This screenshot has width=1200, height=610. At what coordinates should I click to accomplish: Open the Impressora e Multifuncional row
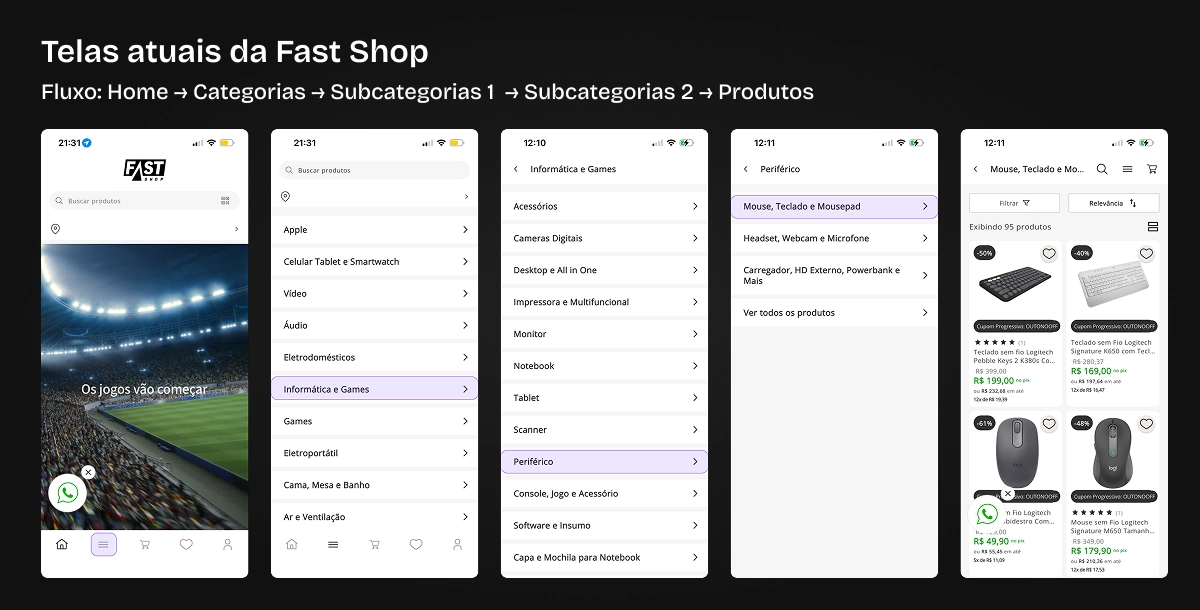604,302
